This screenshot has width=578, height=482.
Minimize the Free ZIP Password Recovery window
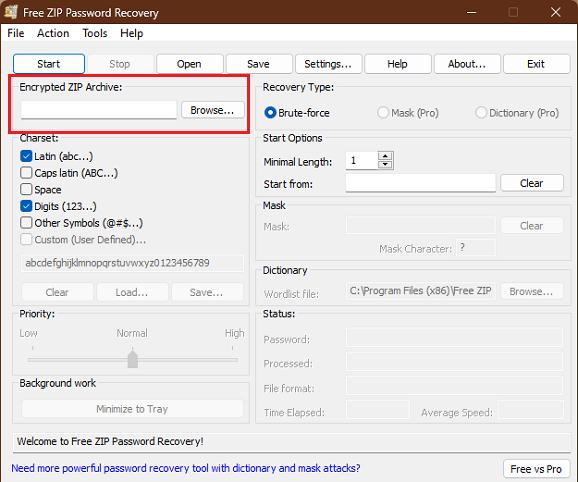pos(471,12)
